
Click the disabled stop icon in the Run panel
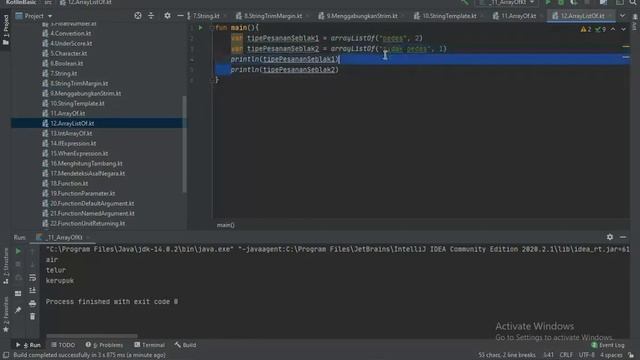click(x=18, y=264)
